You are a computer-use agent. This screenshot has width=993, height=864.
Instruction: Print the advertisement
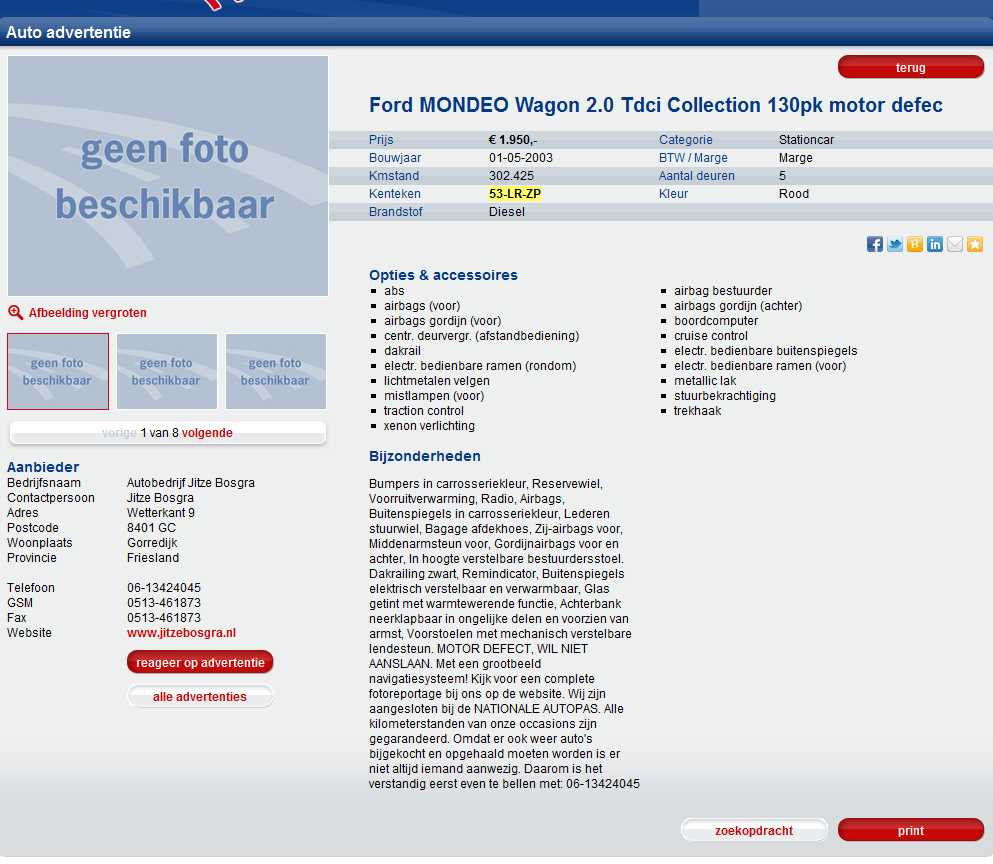click(x=911, y=830)
